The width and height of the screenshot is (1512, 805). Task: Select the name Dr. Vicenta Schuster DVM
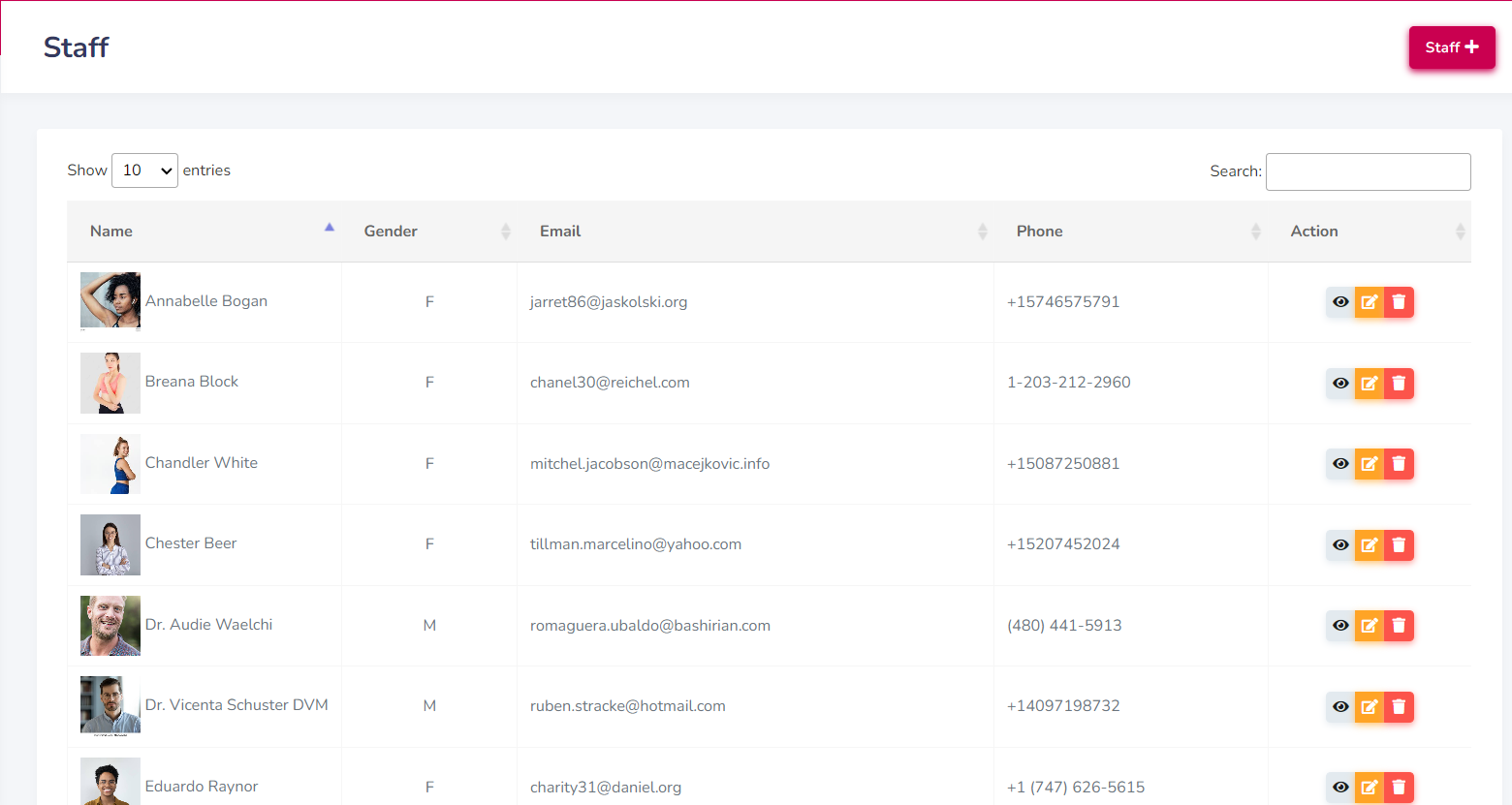coord(236,705)
